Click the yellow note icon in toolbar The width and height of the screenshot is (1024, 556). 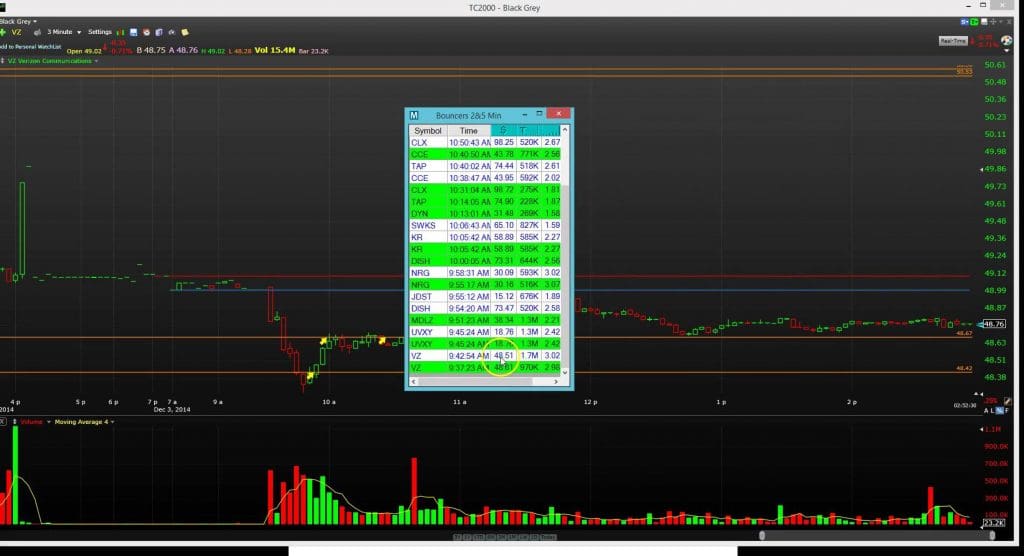[x=185, y=32]
